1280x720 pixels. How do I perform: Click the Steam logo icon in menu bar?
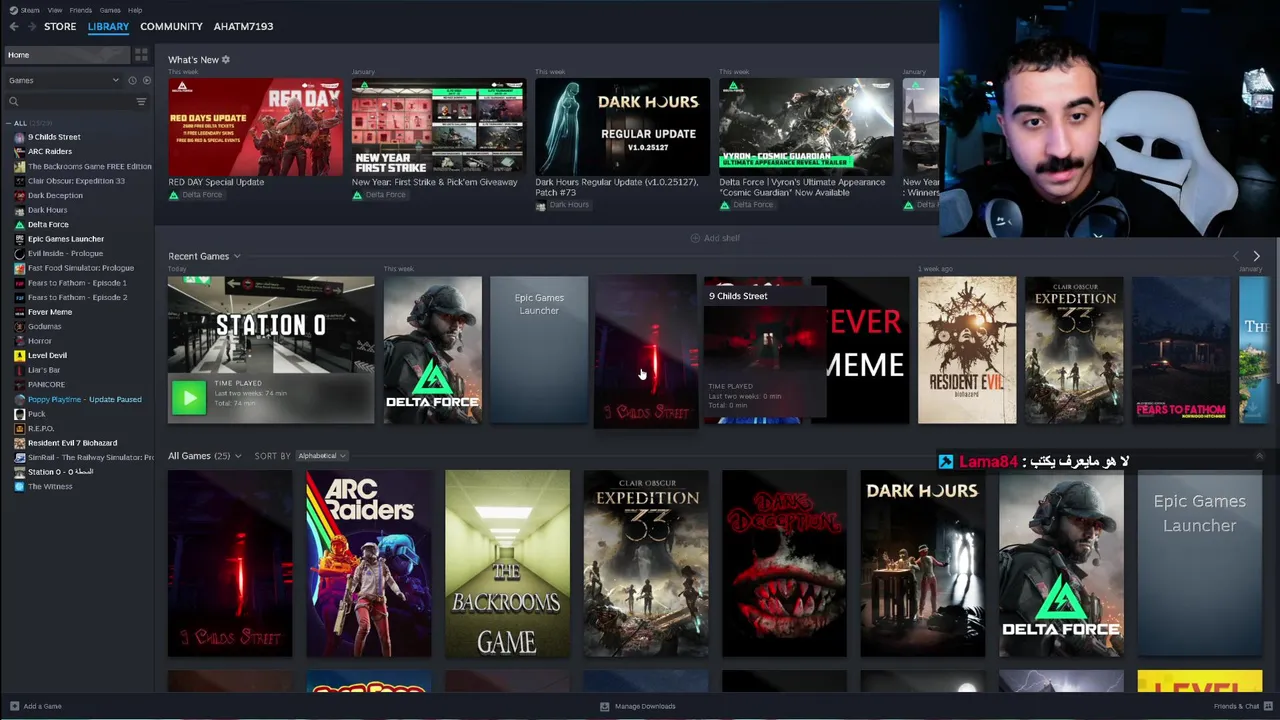tap(13, 10)
